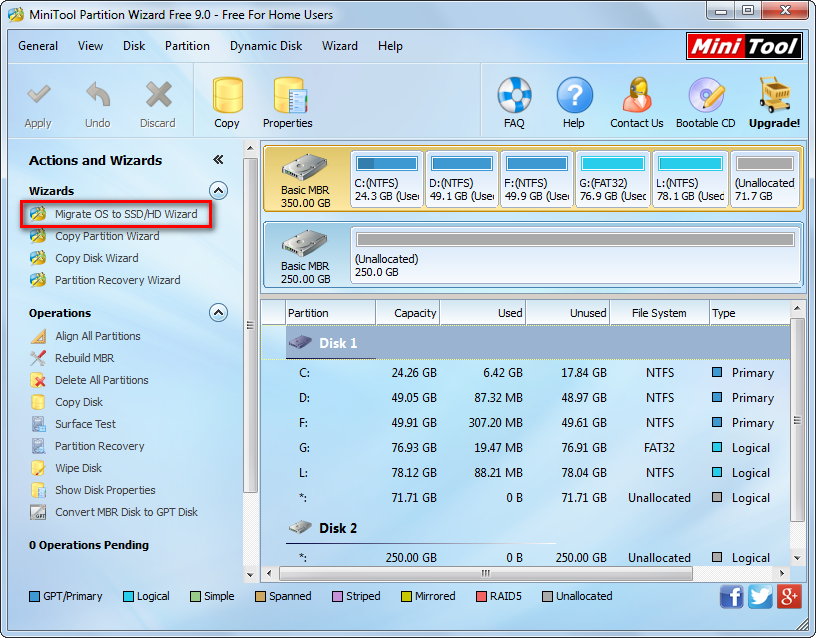
Task: Open the Twitter share icon
Action: tap(760, 596)
